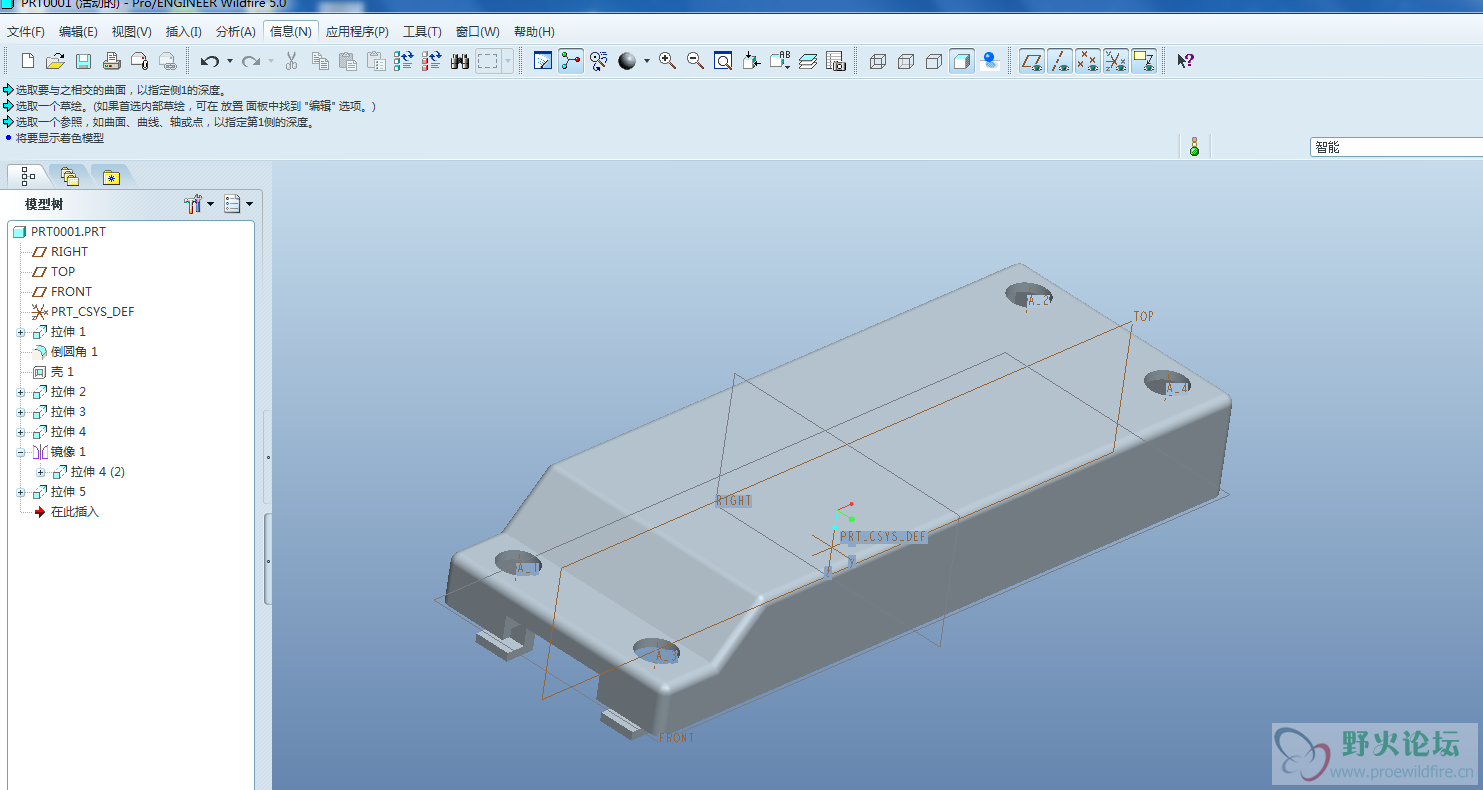Toggle enhanced realism blue ball icon
Screen dimensions: 1483x790
point(991,61)
